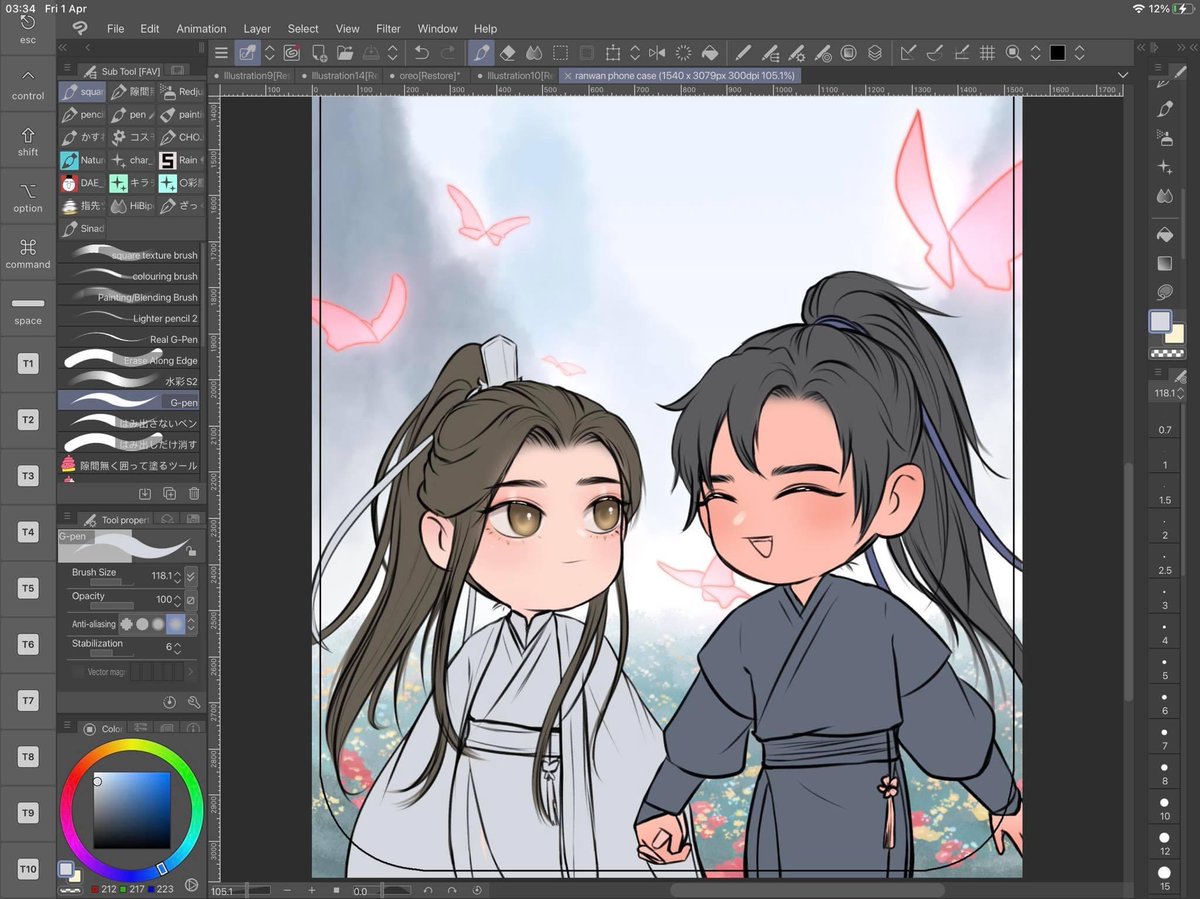Screen dimensions: 1200x899
Task: Select the blend droplet tool in command bar
Action: 533,53
